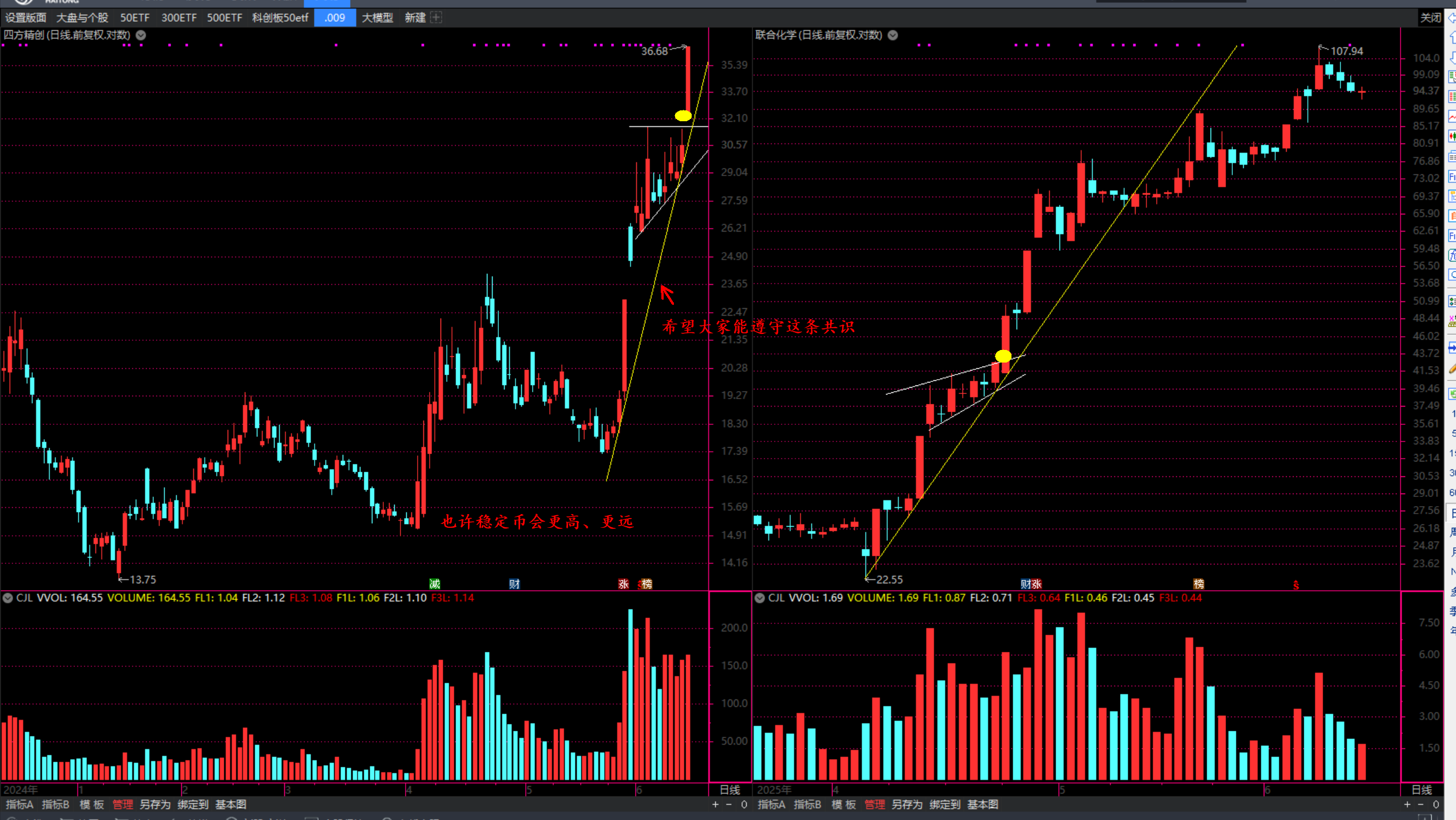1456x820 pixels.
Task: Click the 关闭 button at top right
Action: coord(1430,18)
